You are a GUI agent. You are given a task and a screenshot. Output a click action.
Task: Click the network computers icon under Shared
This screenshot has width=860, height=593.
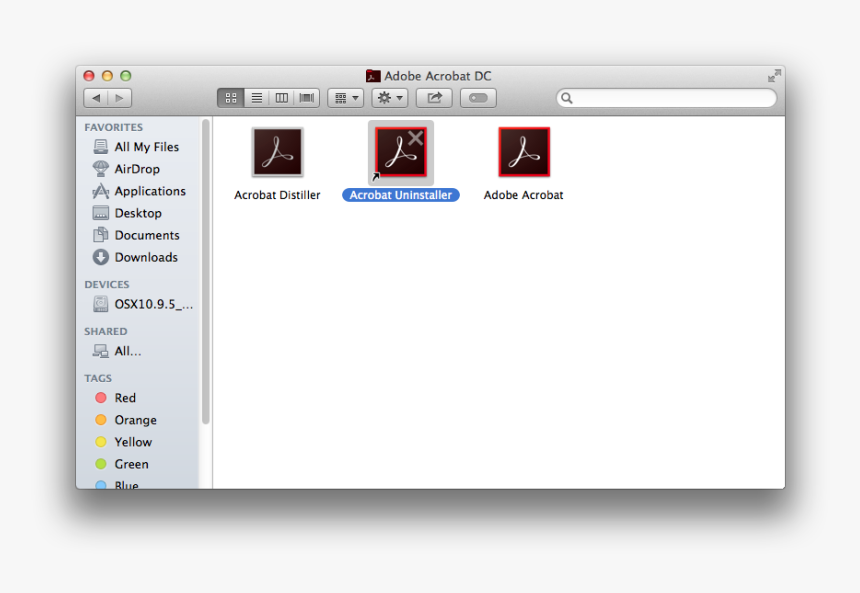coord(100,351)
